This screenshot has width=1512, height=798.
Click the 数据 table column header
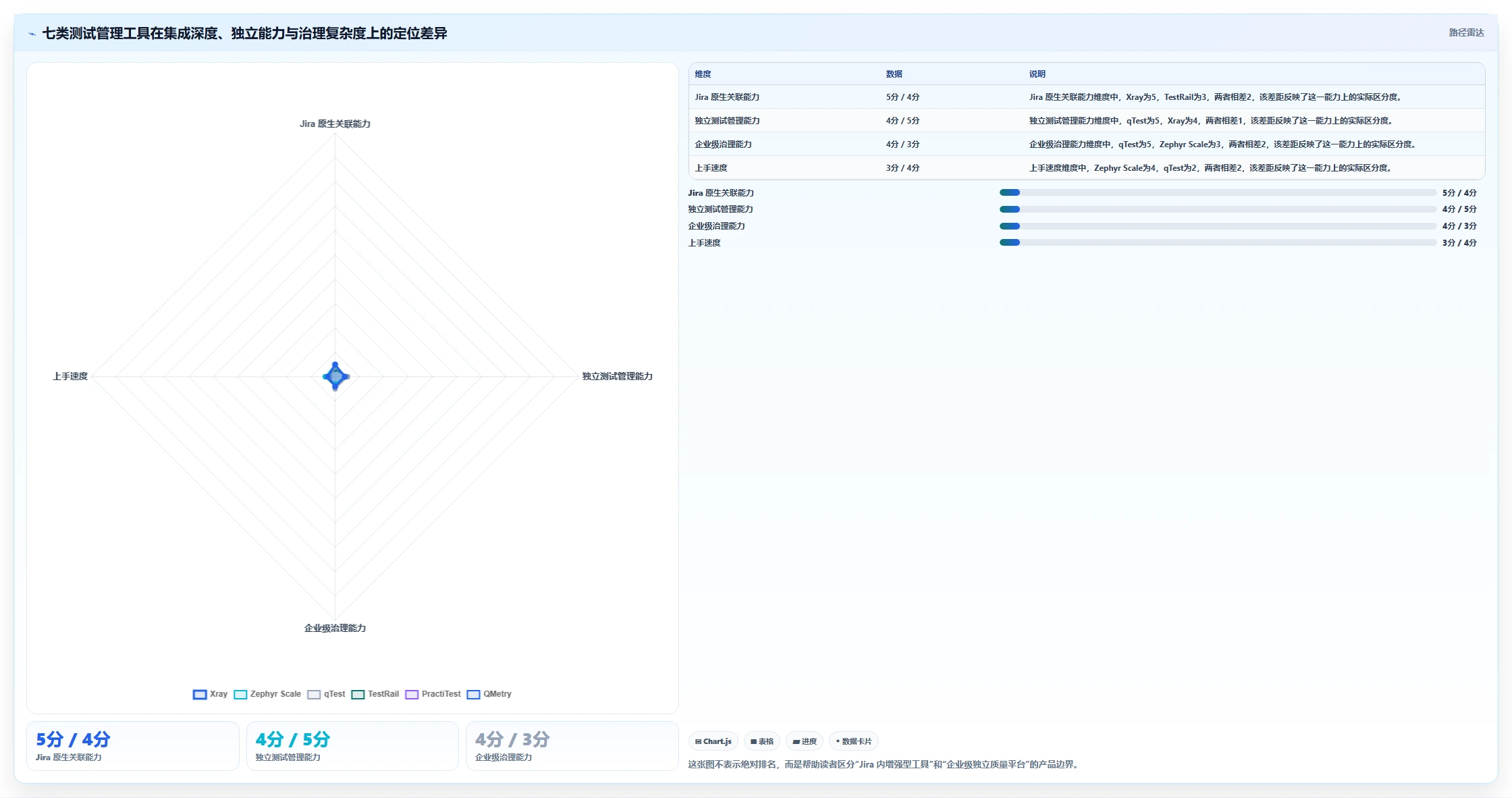(894, 74)
